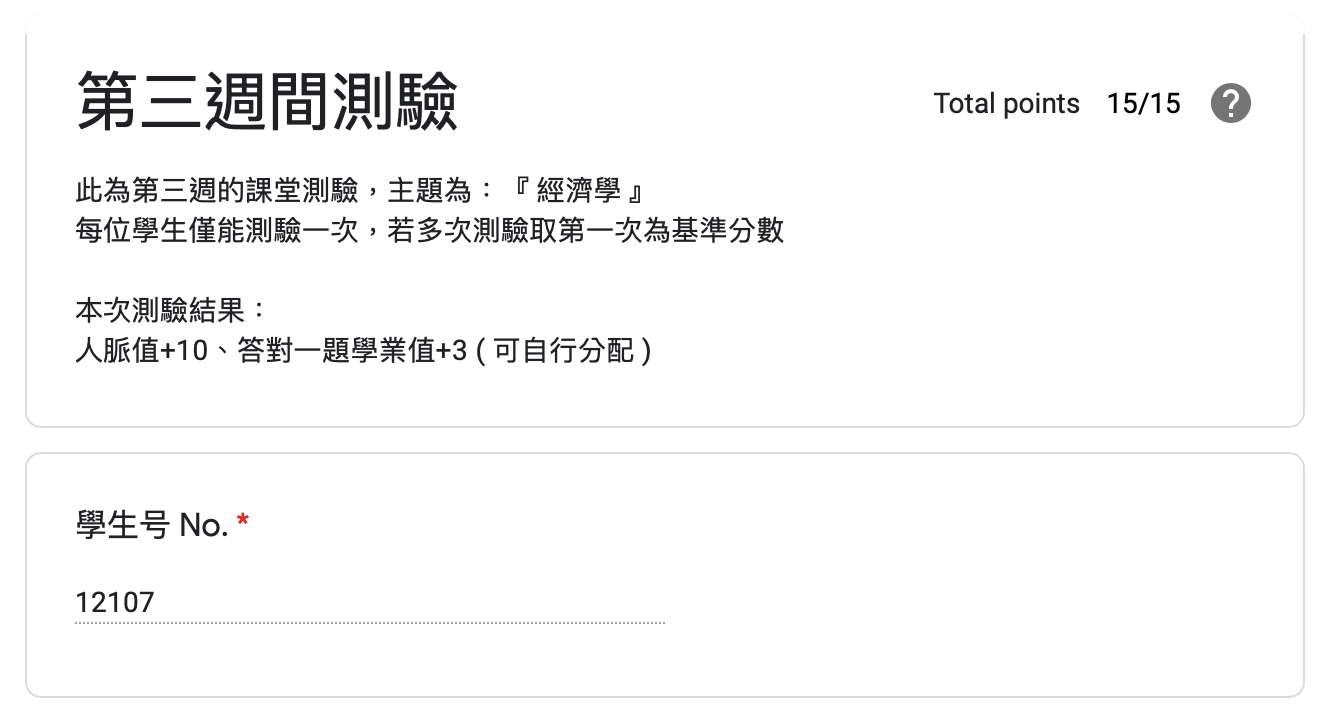Screen dimensions: 1330x714
Task: Click the dotted underline below 12107
Action: tap(370, 623)
